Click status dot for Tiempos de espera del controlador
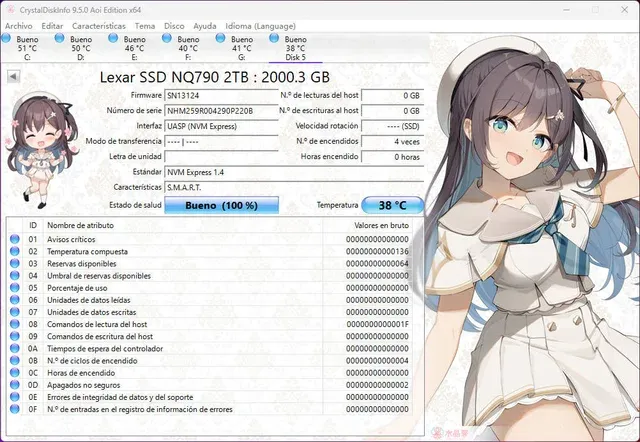Image resolution: width=640 pixels, height=442 pixels. 15,348
